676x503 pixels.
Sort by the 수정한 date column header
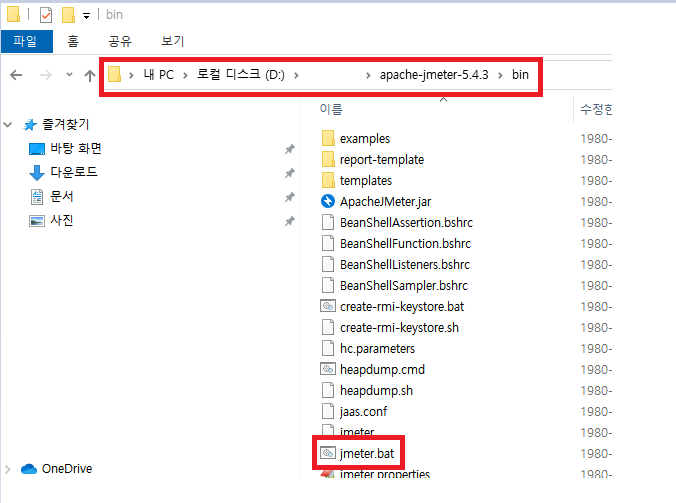pyautogui.click(x=596, y=109)
